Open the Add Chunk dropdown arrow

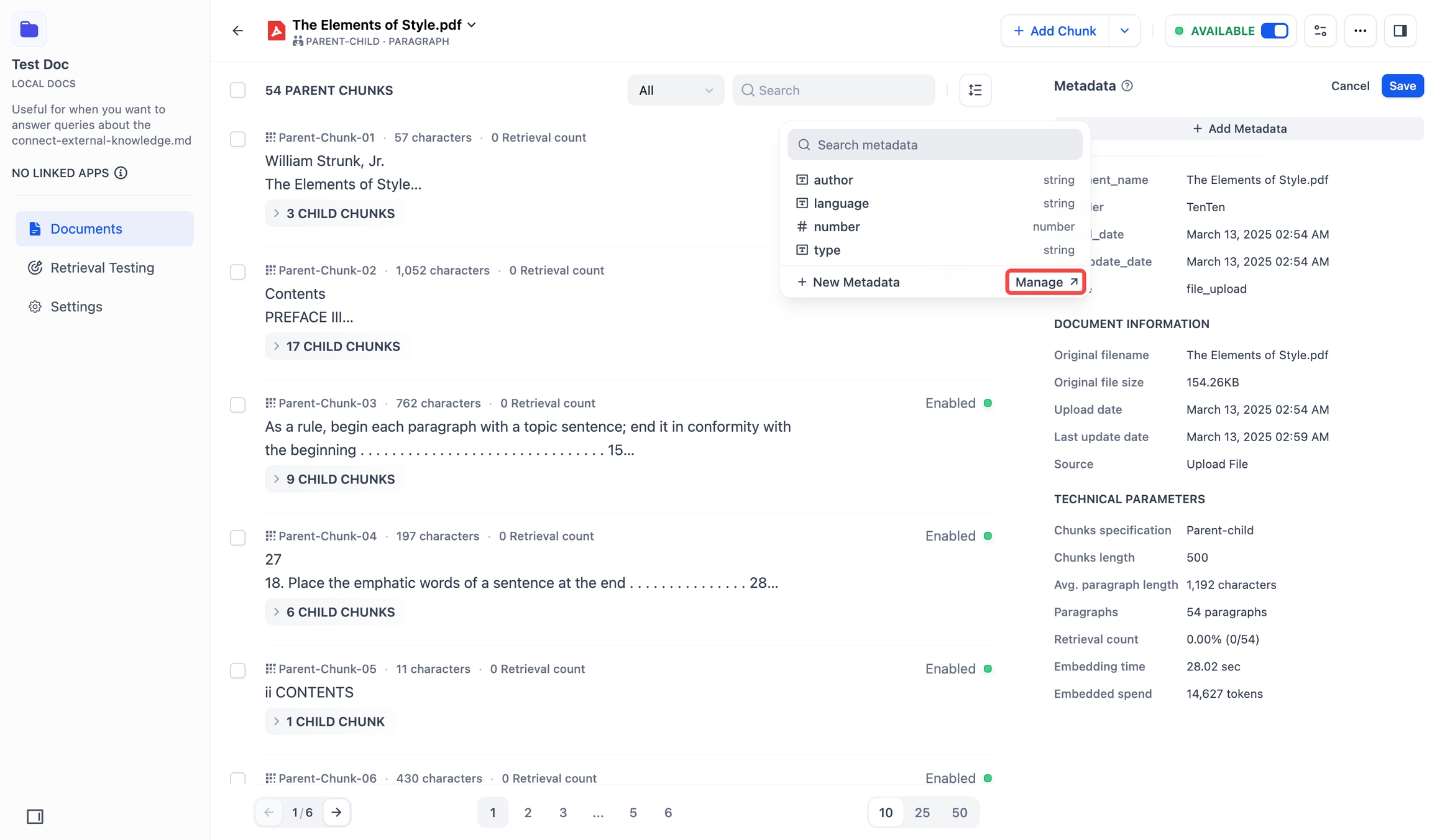click(x=1124, y=30)
